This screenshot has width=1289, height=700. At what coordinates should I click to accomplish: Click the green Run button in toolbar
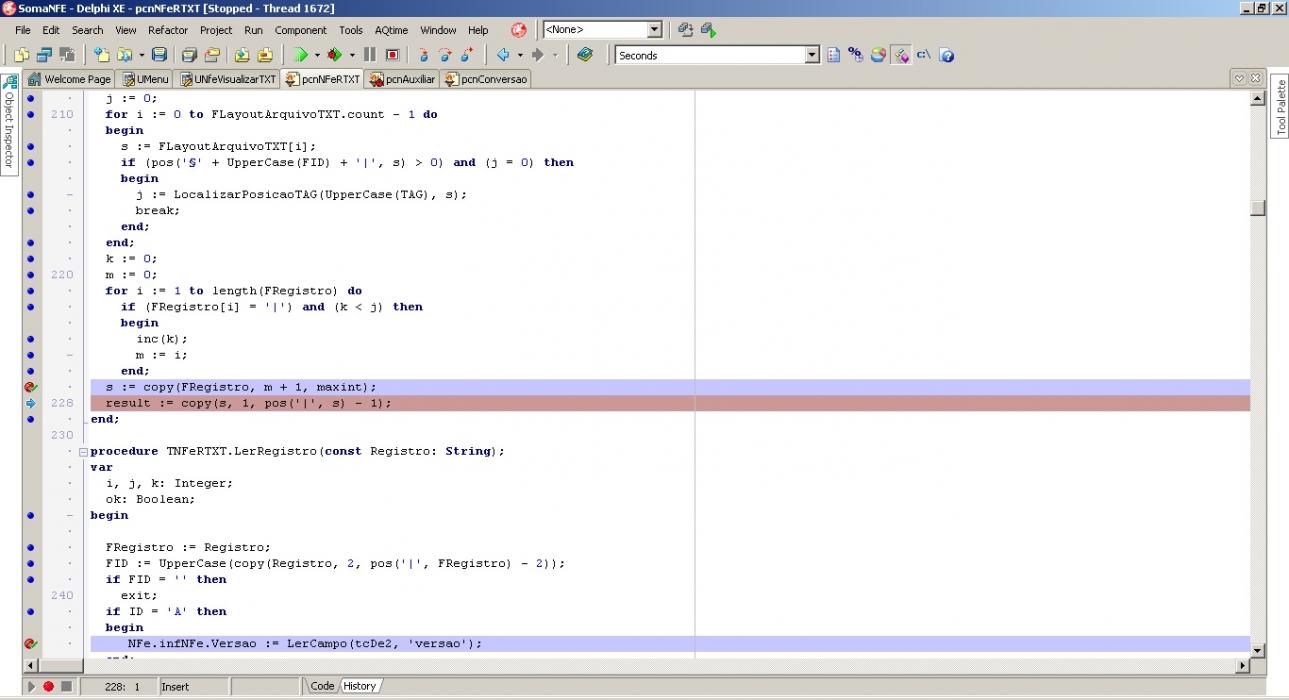[300, 55]
